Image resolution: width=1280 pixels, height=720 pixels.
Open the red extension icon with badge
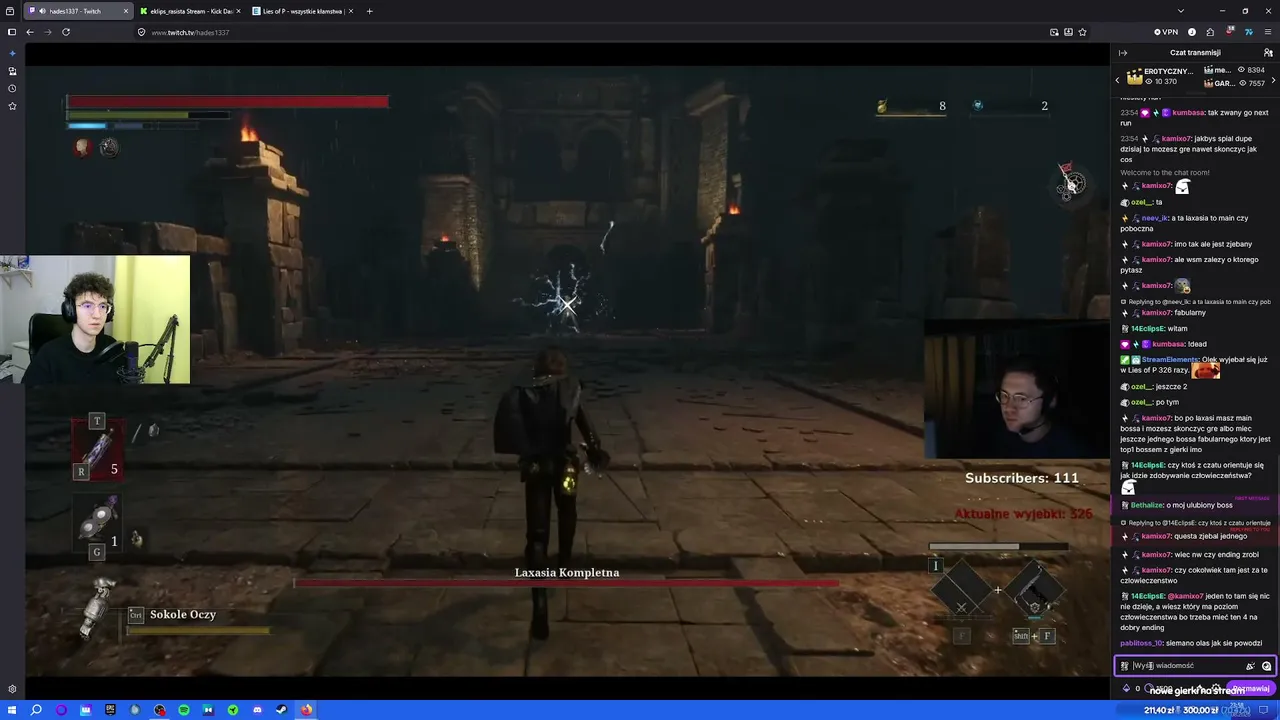pos(1231,32)
